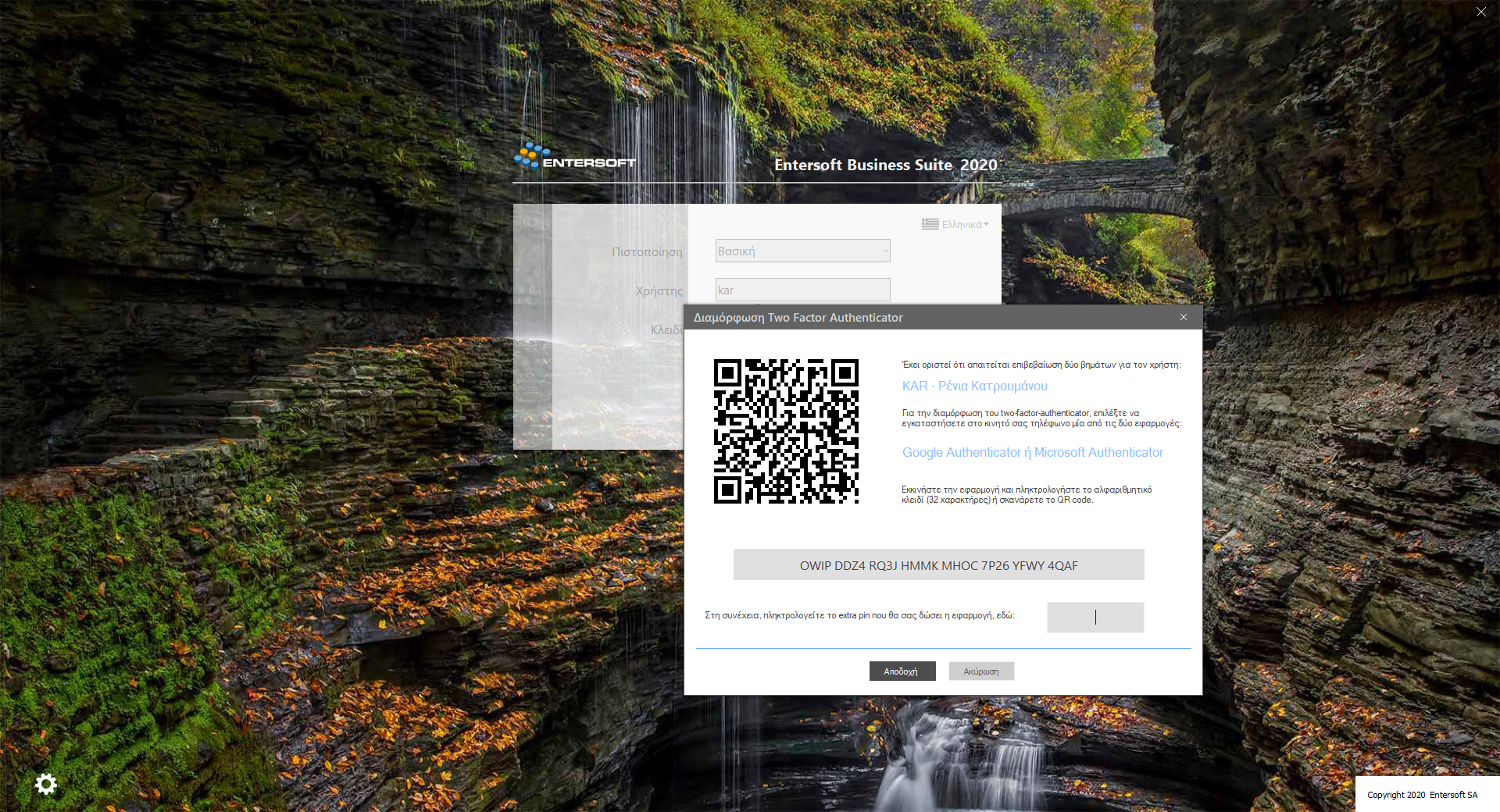
Task: Click the Copyright 2020 Entersoft SA label
Action: (1422, 795)
